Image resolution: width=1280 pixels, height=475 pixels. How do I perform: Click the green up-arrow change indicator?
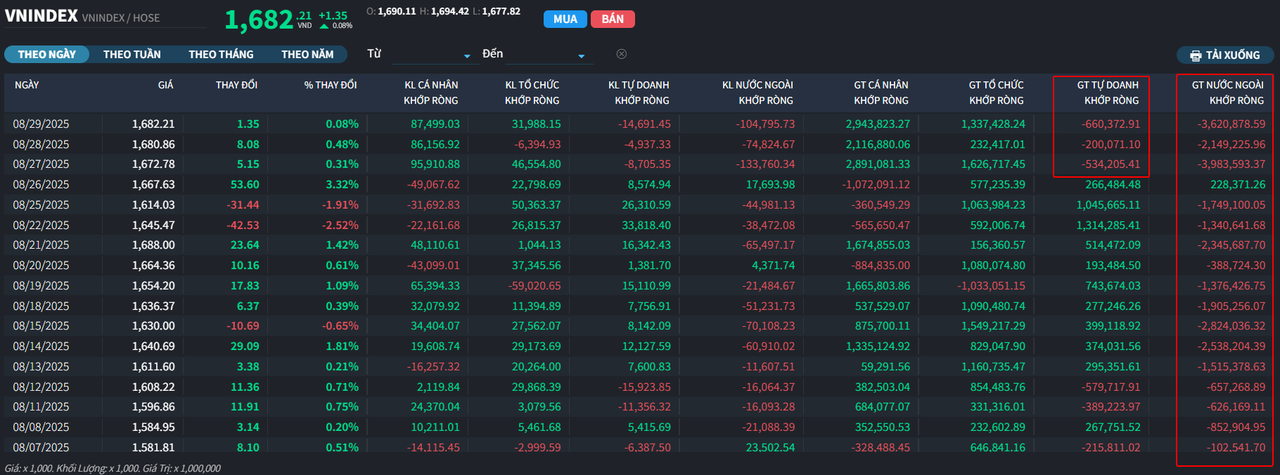[324, 26]
